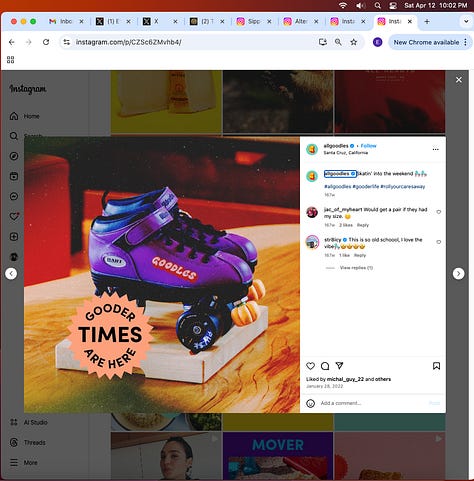Open Santa Cruz, California location link
The image size is (474, 481).
pos(346,153)
